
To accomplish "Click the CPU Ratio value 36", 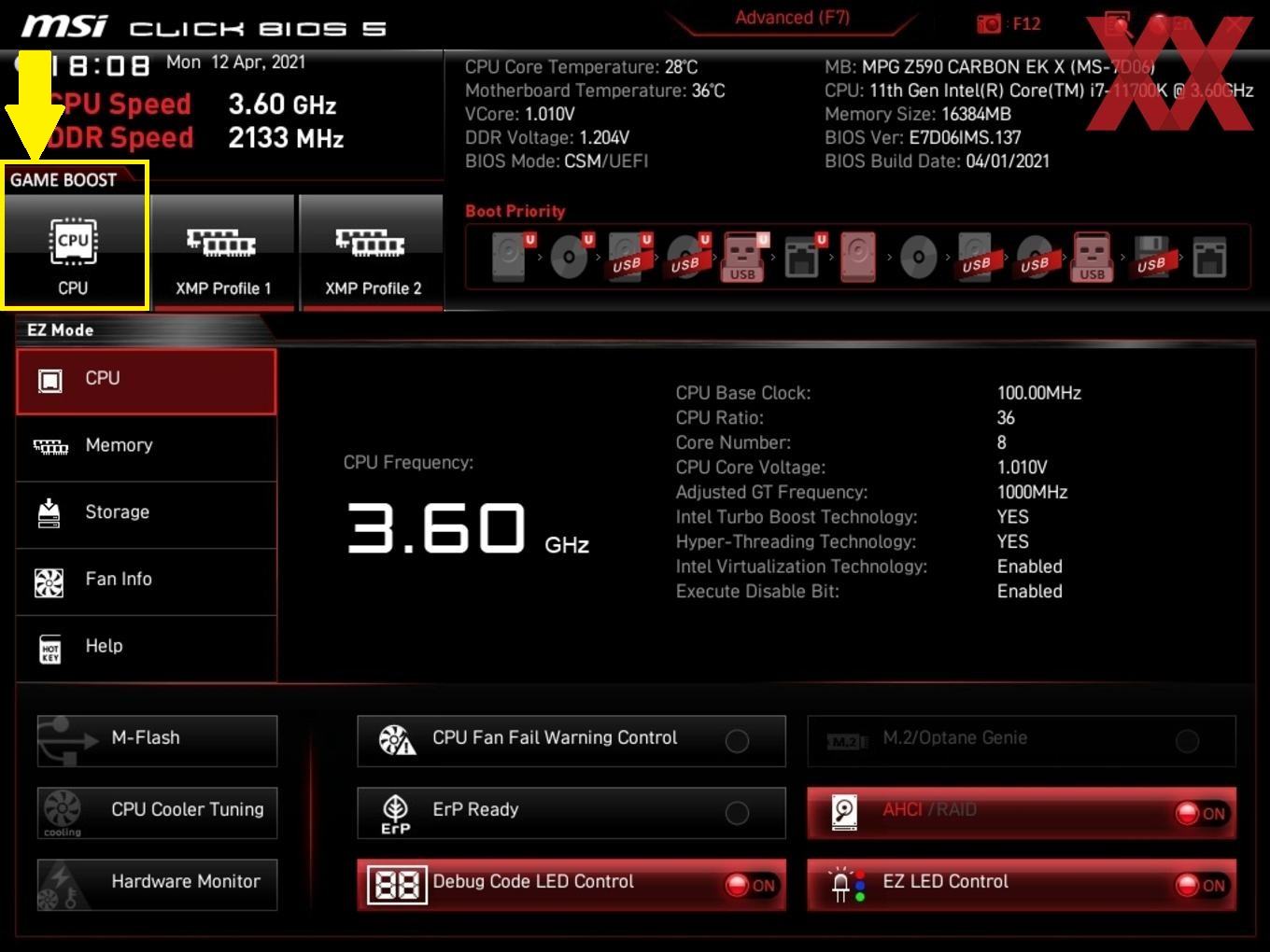I will [1006, 418].
